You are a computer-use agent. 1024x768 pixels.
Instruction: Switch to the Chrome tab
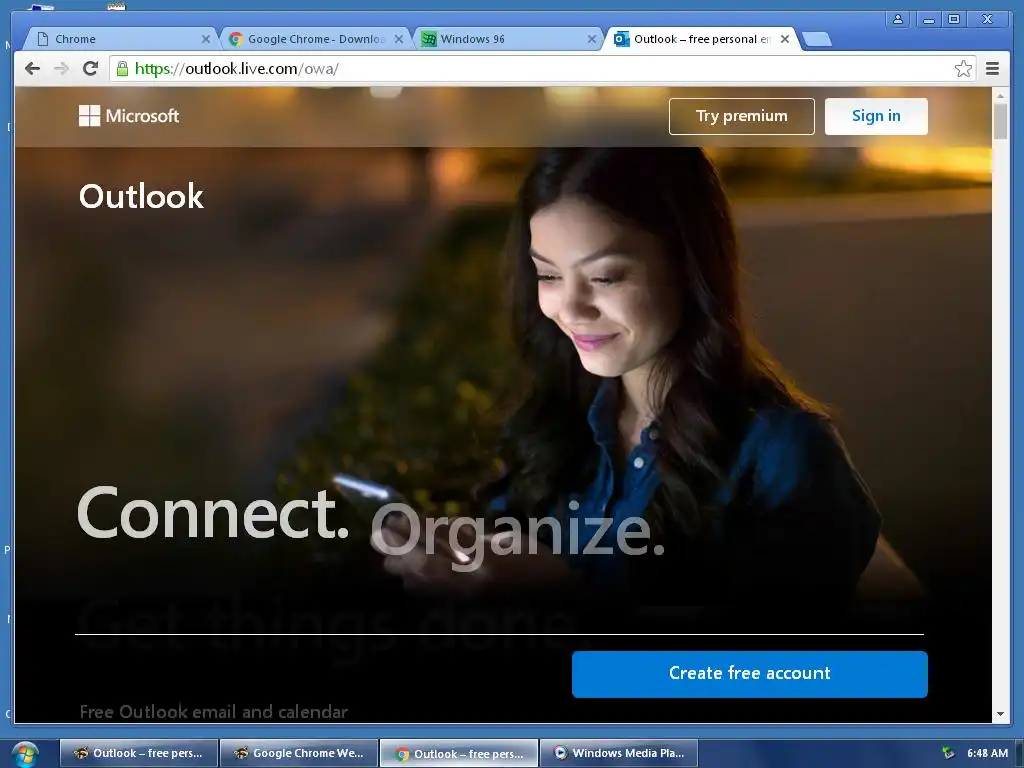point(120,39)
